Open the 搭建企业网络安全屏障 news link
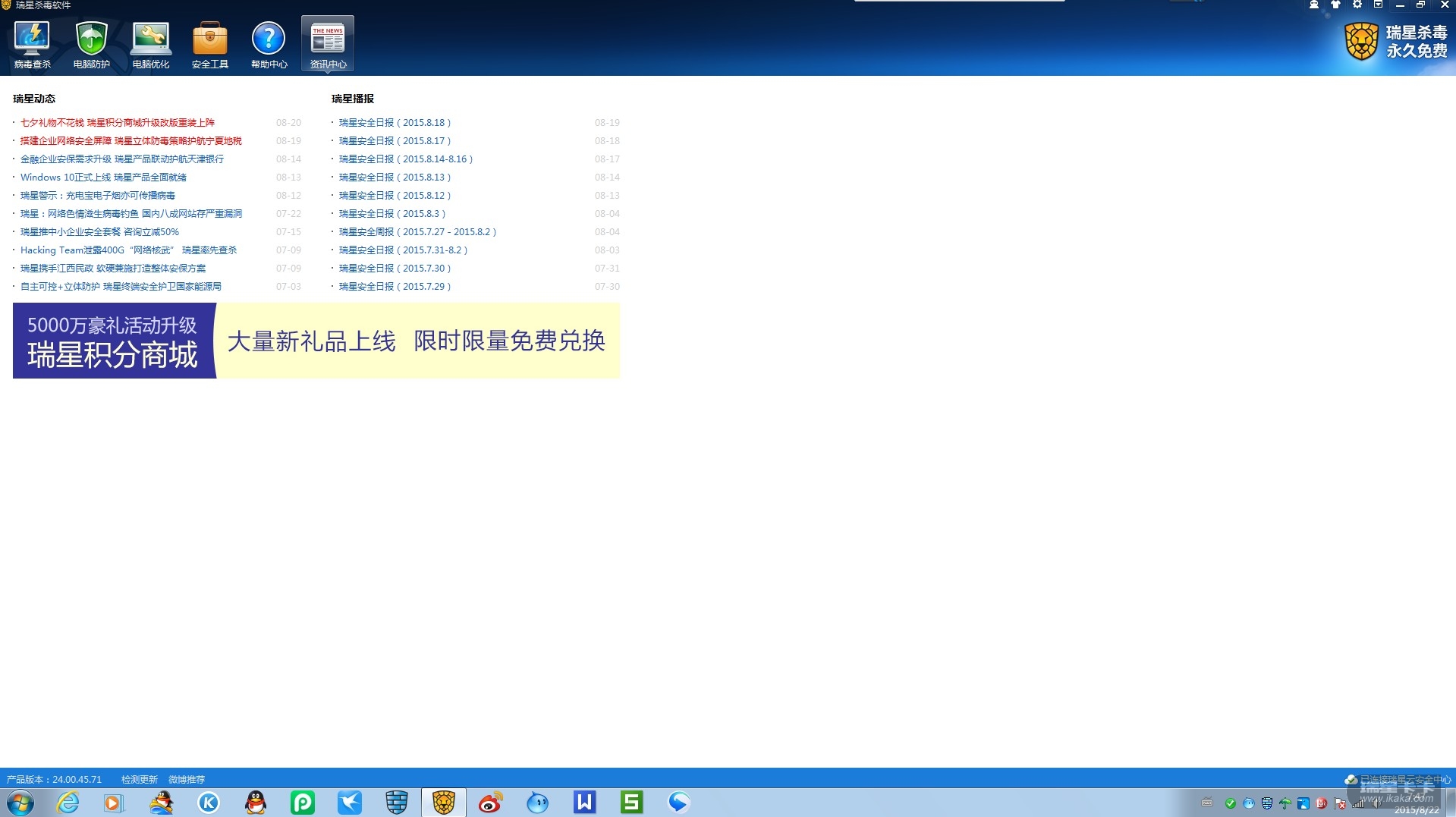The image size is (1456, 817). point(131,141)
